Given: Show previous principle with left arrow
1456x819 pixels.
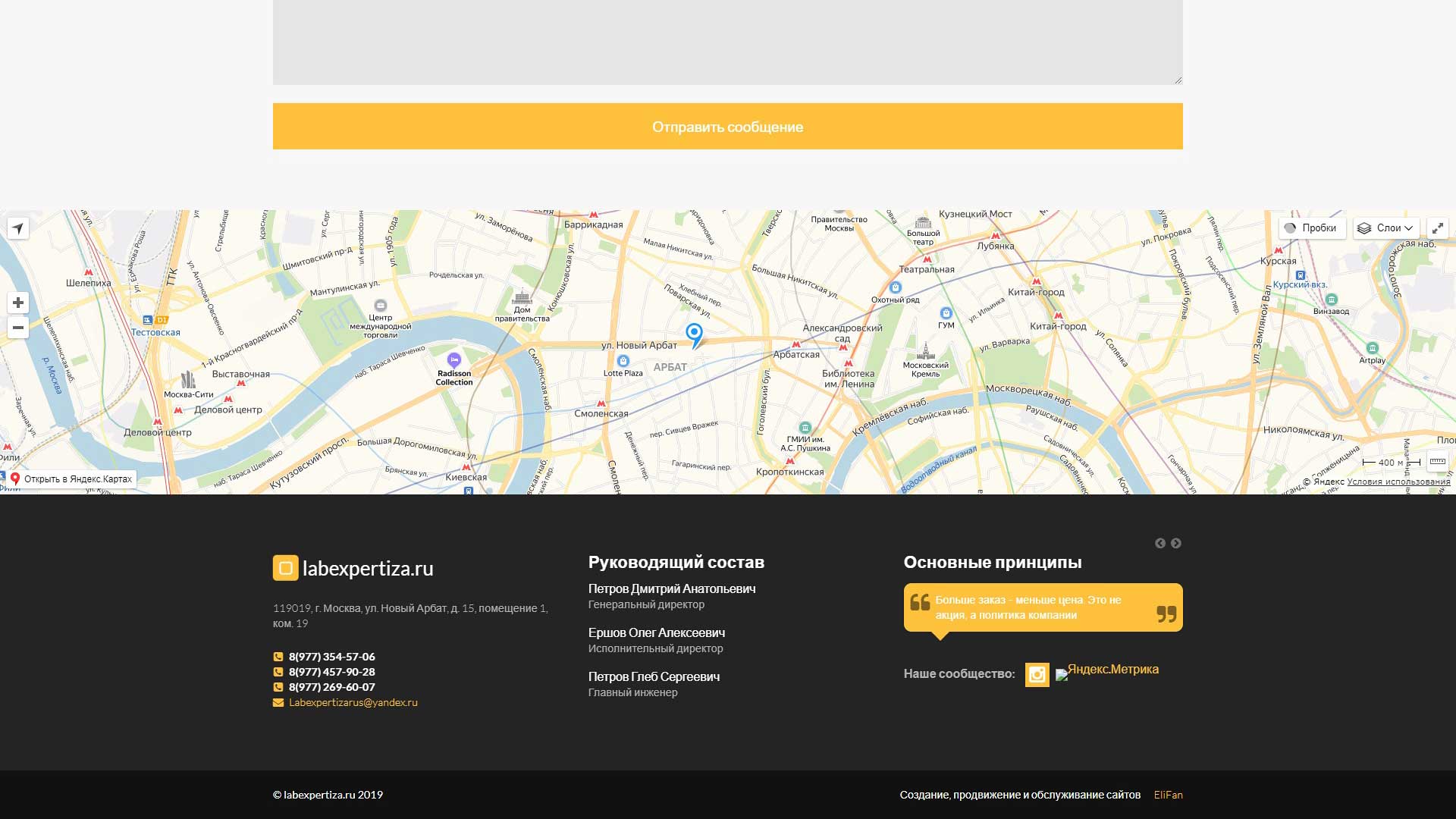Looking at the screenshot, I should pyautogui.click(x=1159, y=543).
